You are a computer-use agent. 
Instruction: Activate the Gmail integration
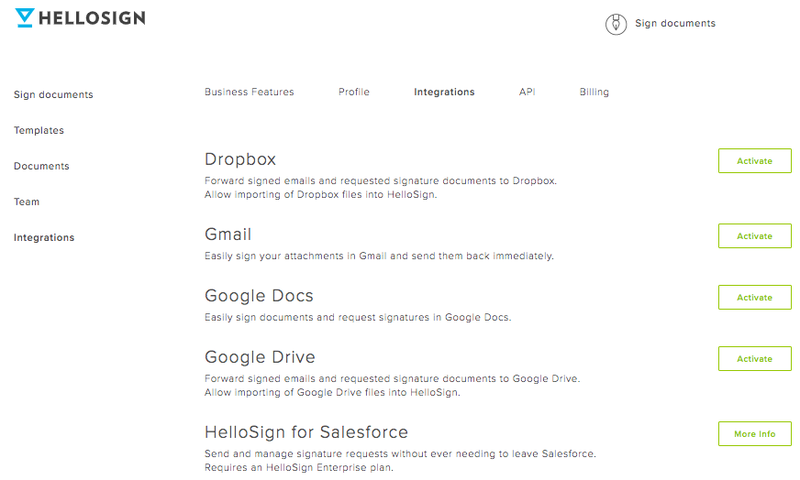755,236
